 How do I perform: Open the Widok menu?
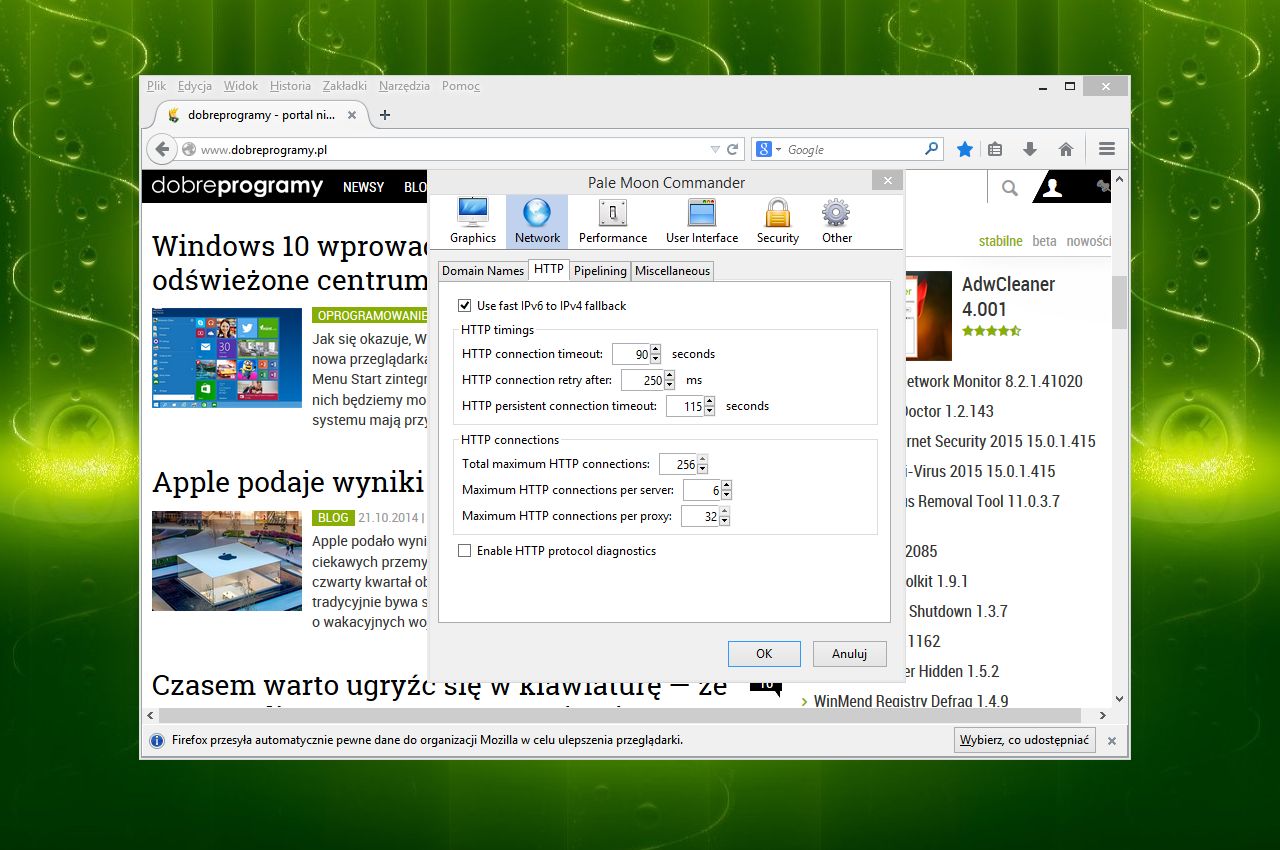241,86
